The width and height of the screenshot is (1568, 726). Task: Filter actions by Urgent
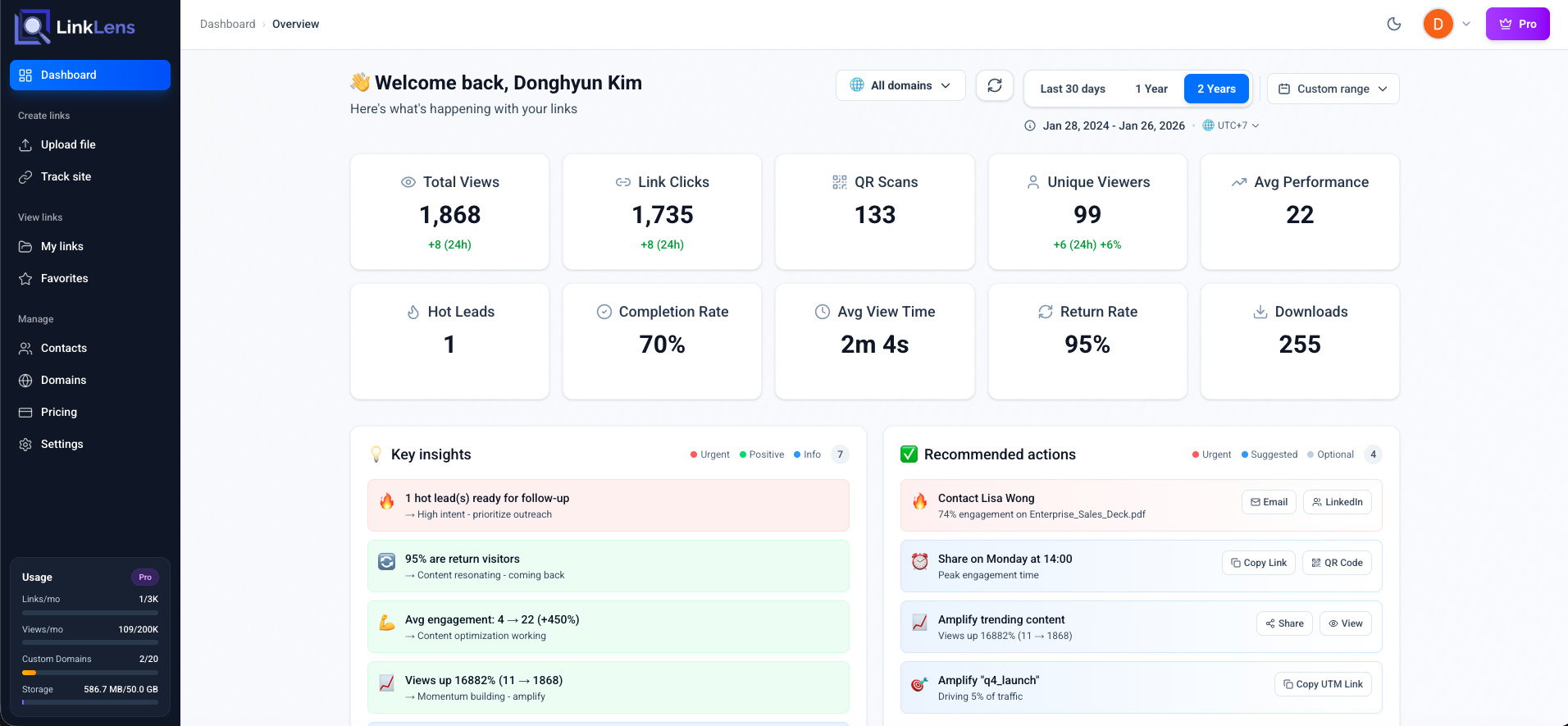coord(1211,454)
